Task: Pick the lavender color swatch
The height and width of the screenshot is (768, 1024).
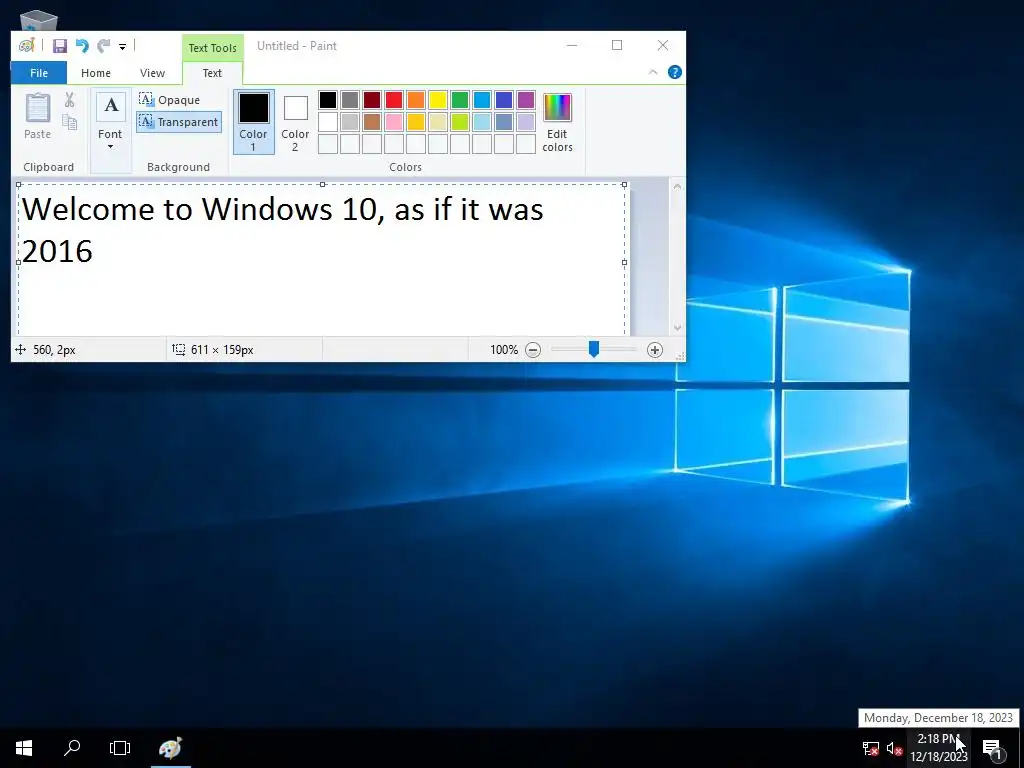Action: tap(526, 121)
